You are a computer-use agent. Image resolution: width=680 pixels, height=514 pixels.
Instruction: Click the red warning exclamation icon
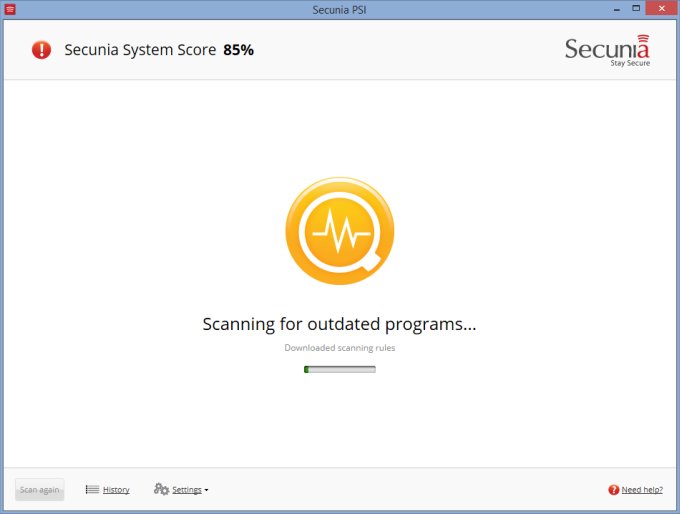41,50
